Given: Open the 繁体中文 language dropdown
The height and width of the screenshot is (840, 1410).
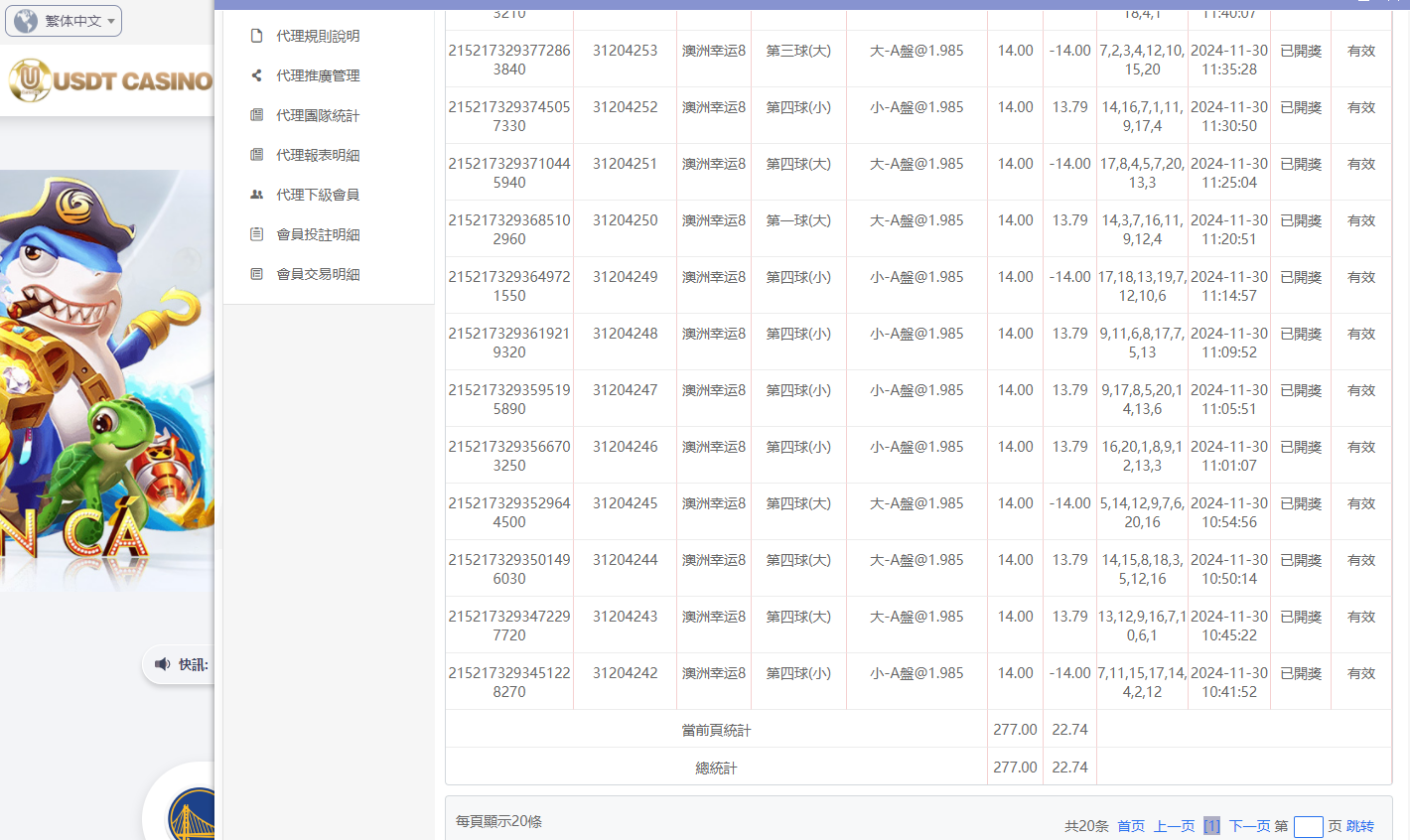Looking at the screenshot, I should coord(63,19).
